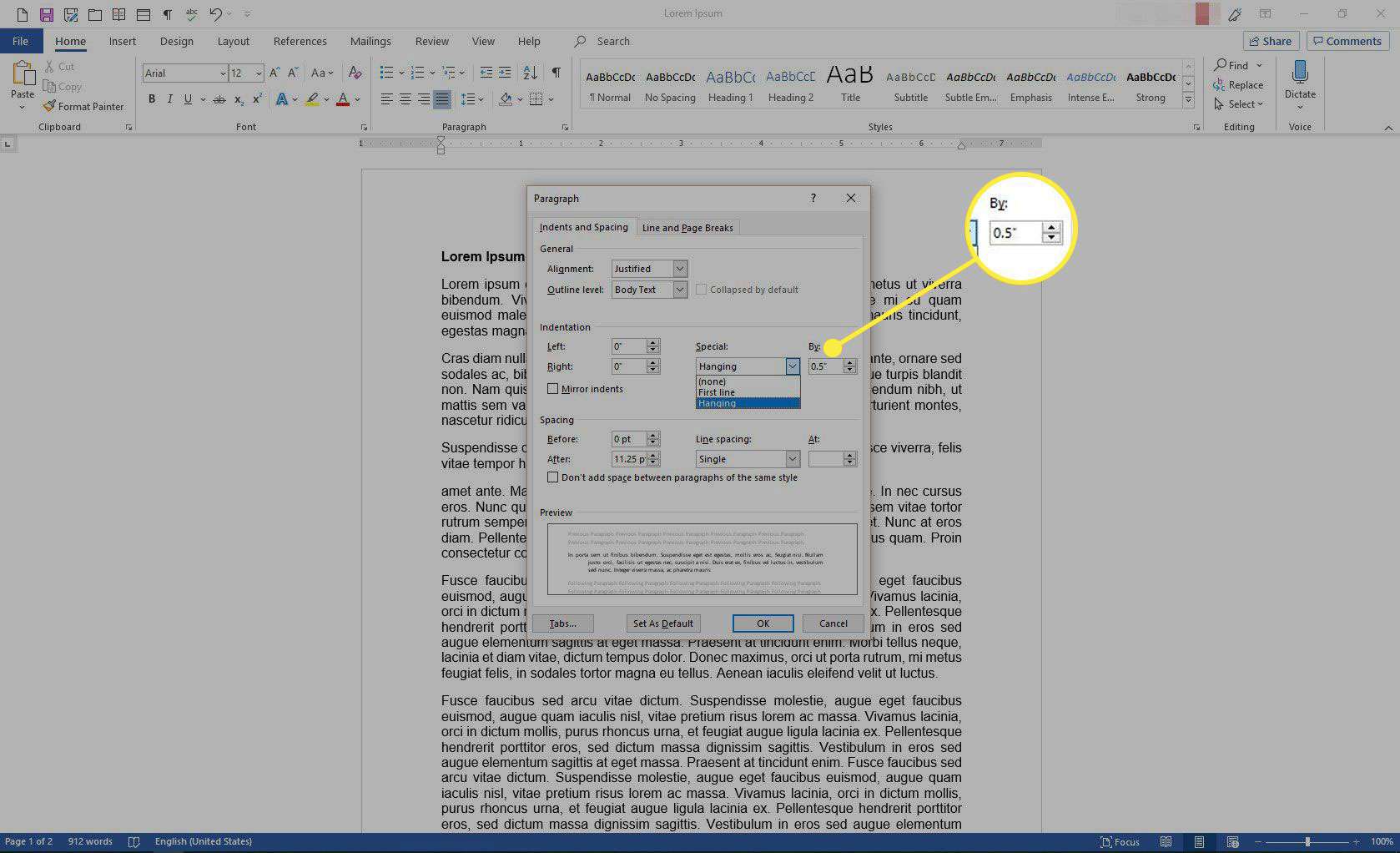Clear all formatting icon
Viewport: 1400px width, 853px height.
pyautogui.click(x=355, y=73)
